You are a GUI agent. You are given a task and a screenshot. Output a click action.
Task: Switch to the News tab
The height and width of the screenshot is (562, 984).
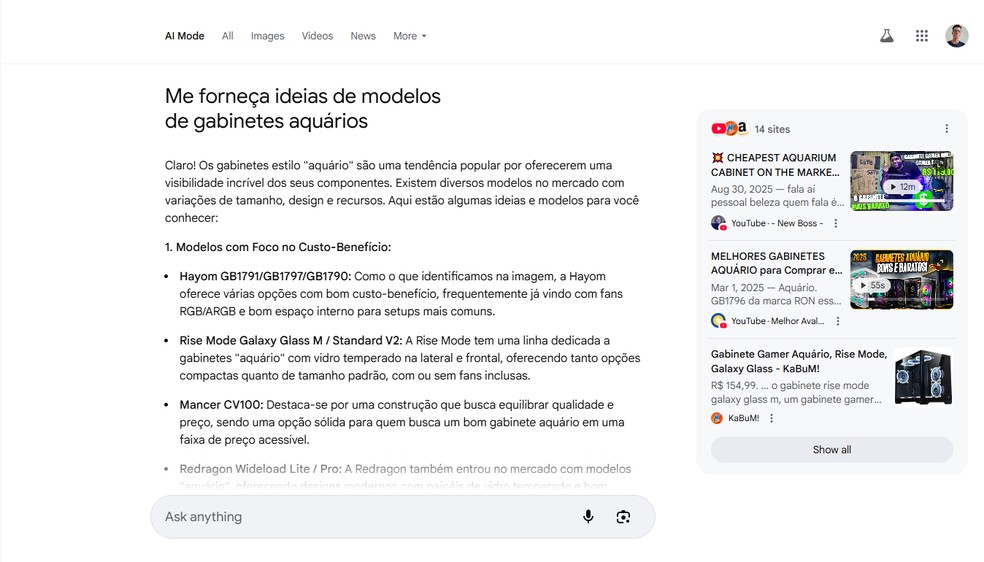coord(363,36)
